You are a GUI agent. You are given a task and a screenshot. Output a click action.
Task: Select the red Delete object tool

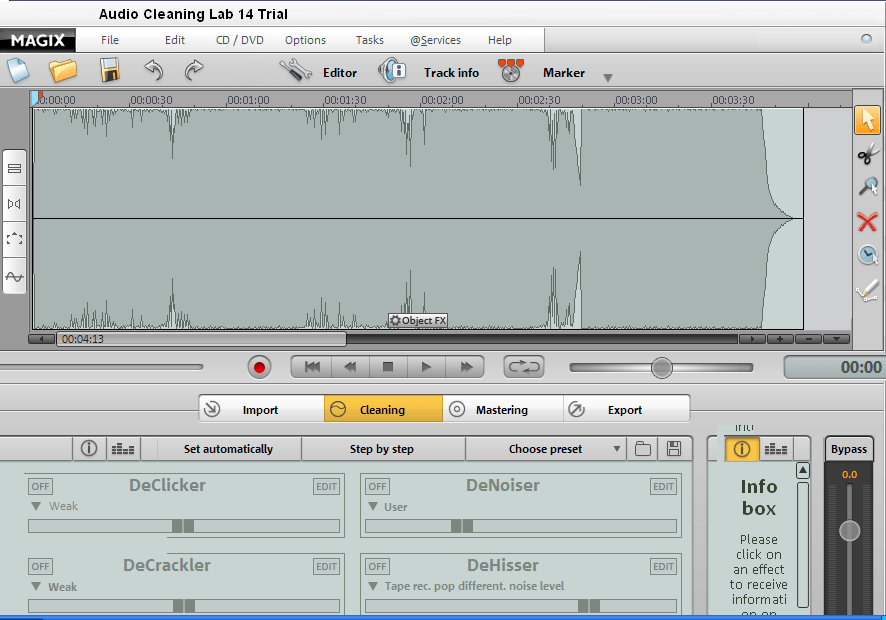pyautogui.click(x=868, y=222)
